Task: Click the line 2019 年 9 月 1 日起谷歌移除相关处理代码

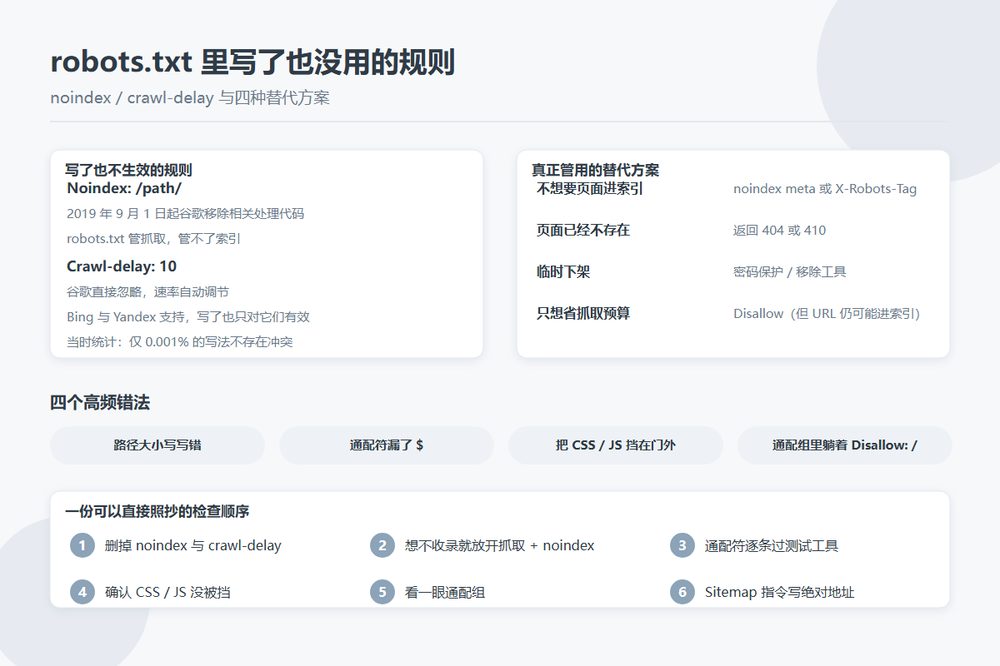Action: pos(186,214)
